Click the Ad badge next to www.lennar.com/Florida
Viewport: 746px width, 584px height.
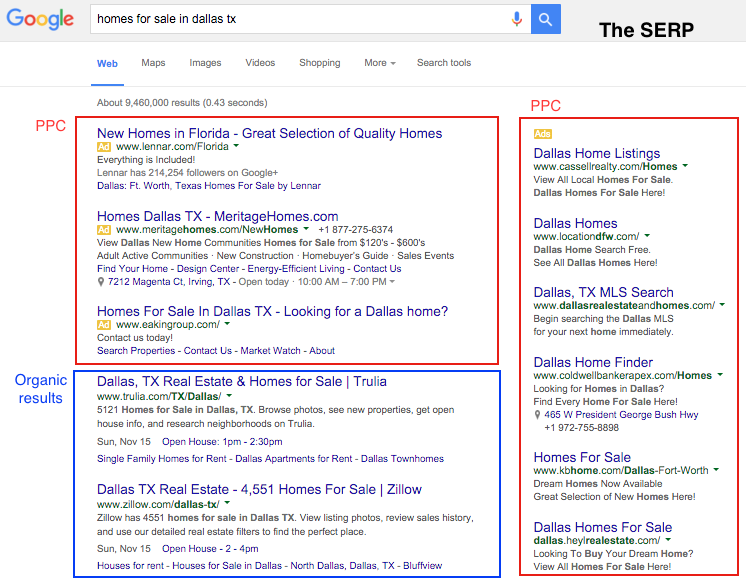tap(104, 147)
